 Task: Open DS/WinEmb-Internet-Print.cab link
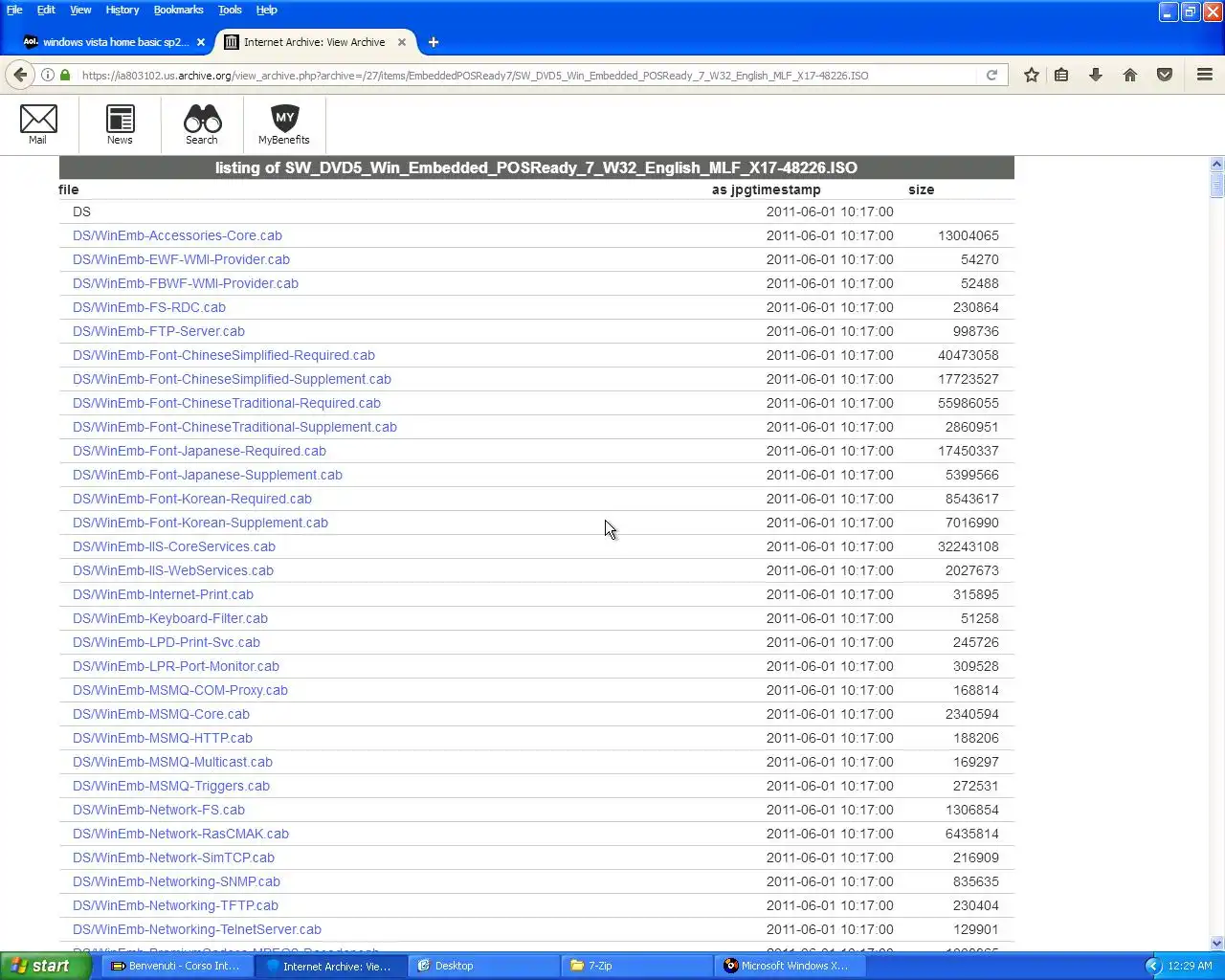pyautogui.click(x=163, y=594)
